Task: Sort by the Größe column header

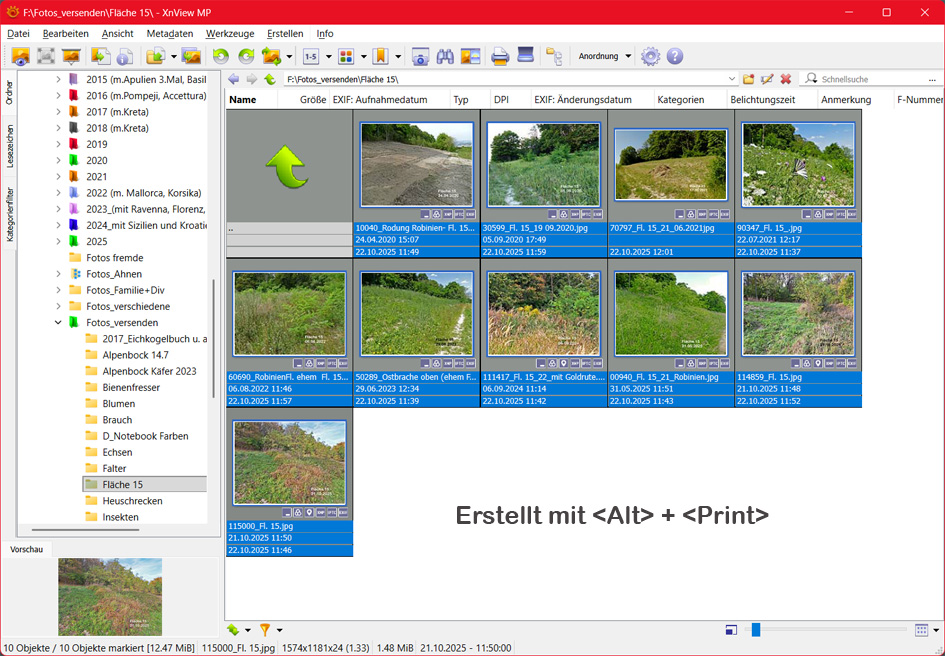Action: (x=312, y=100)
